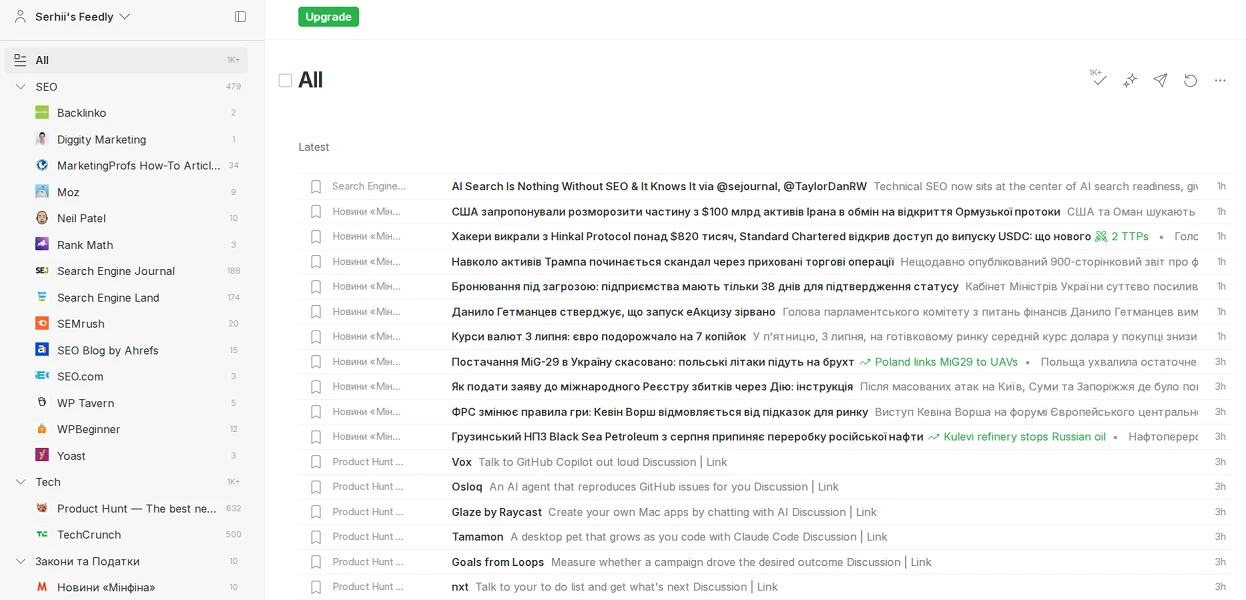
Task: Open the Yoast feed icon
Action: [x=42, y=455]
